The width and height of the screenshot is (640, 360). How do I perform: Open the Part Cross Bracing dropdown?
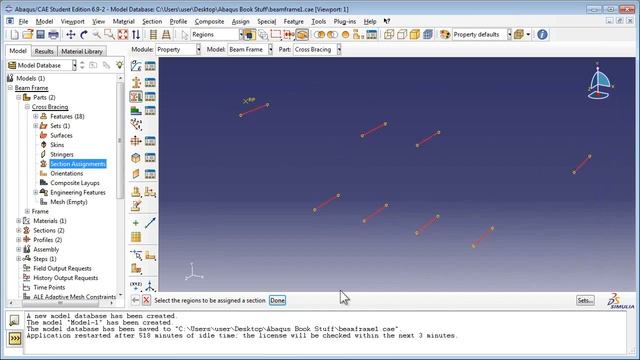coord(339,49)
